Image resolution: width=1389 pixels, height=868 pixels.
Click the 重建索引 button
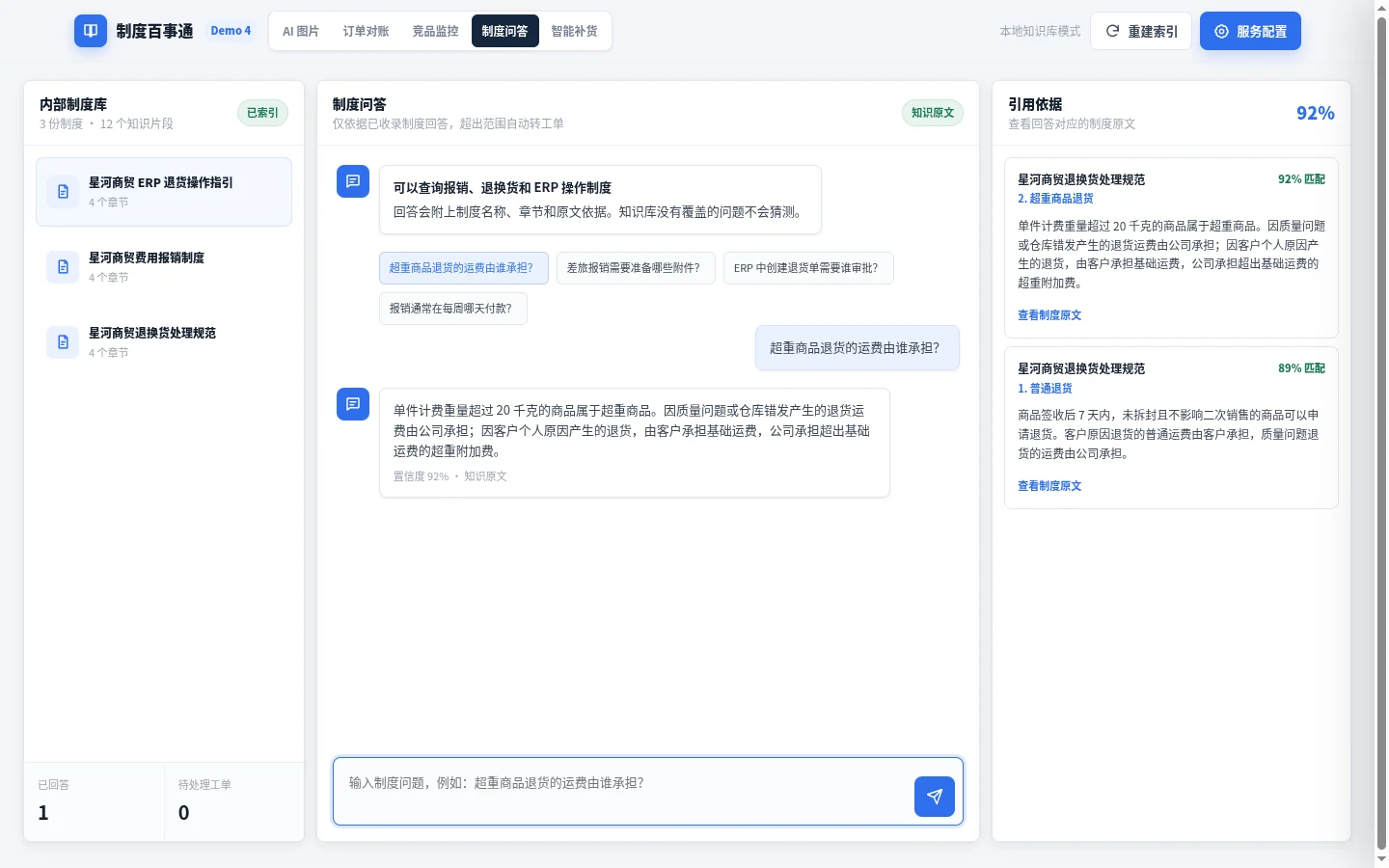click(x=1141, y=31)
